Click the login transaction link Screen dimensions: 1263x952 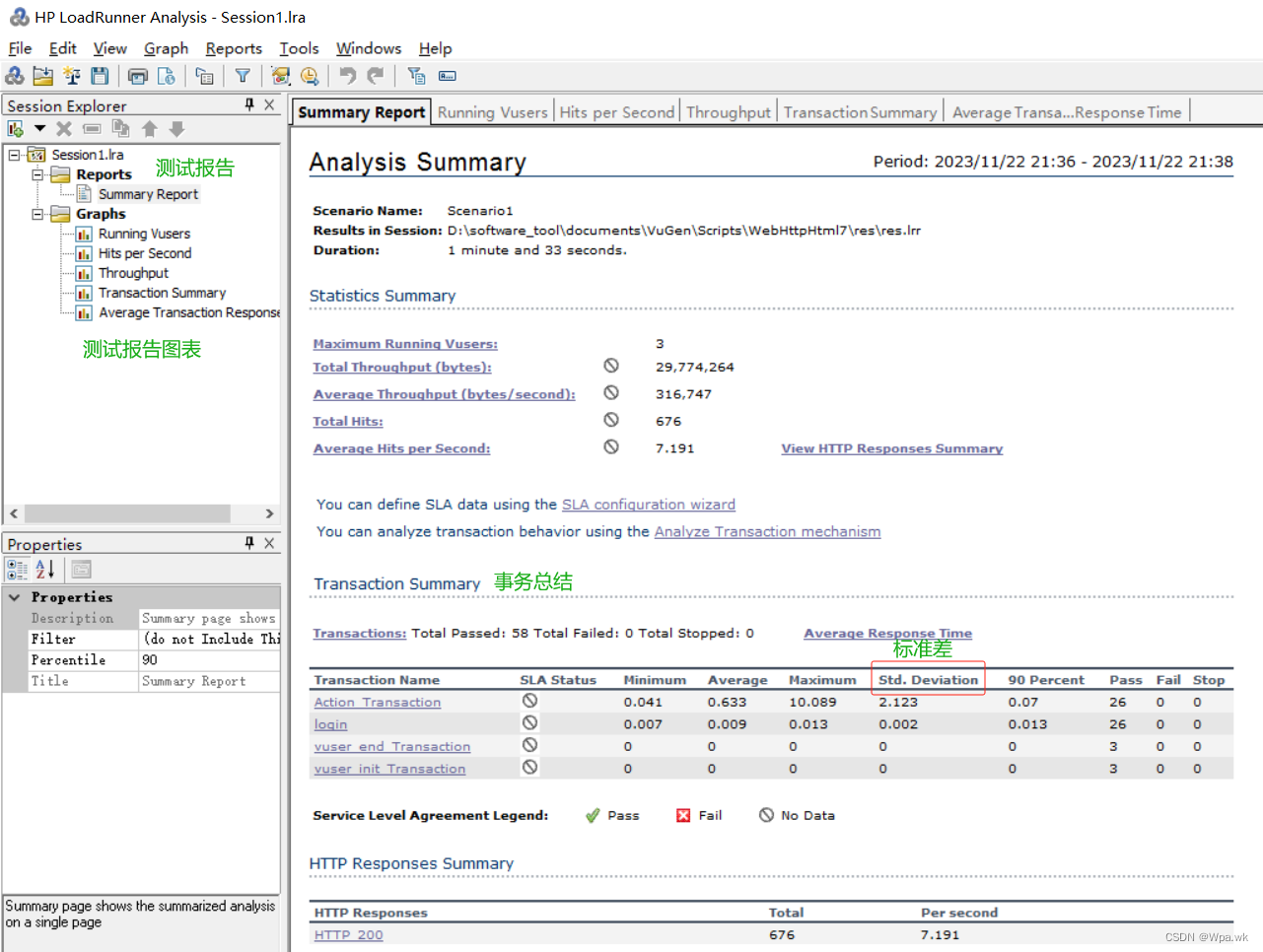(x=330, y=724)
